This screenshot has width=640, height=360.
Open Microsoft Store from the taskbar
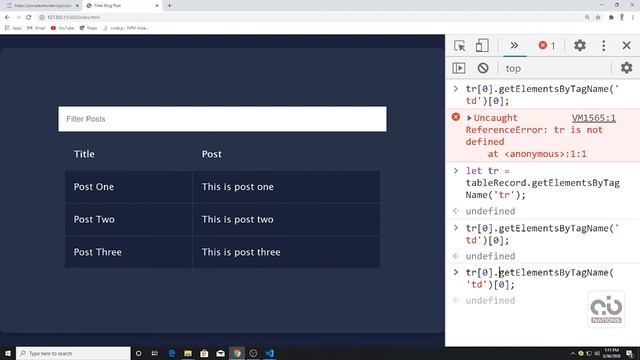[x=204, y=353]
